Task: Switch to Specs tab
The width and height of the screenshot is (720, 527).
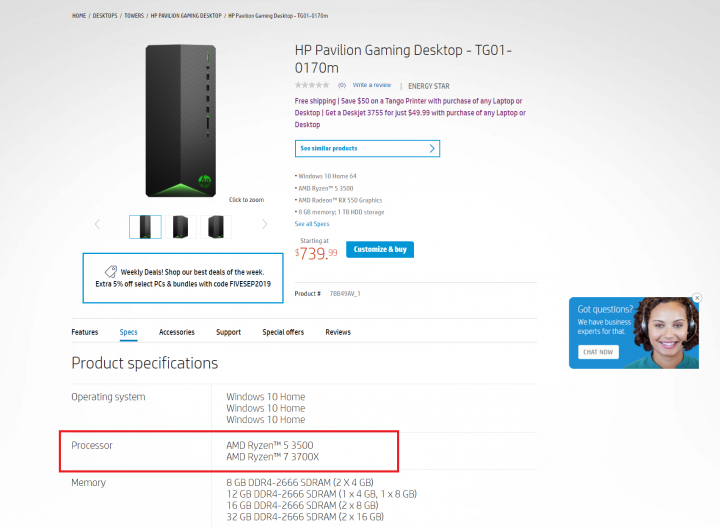Action: point(129,332)
